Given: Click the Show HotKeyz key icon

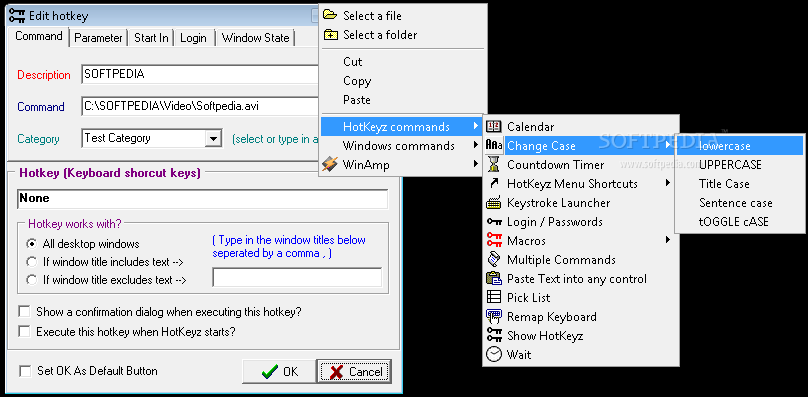Looking at the screenshot, I should 494,335.
